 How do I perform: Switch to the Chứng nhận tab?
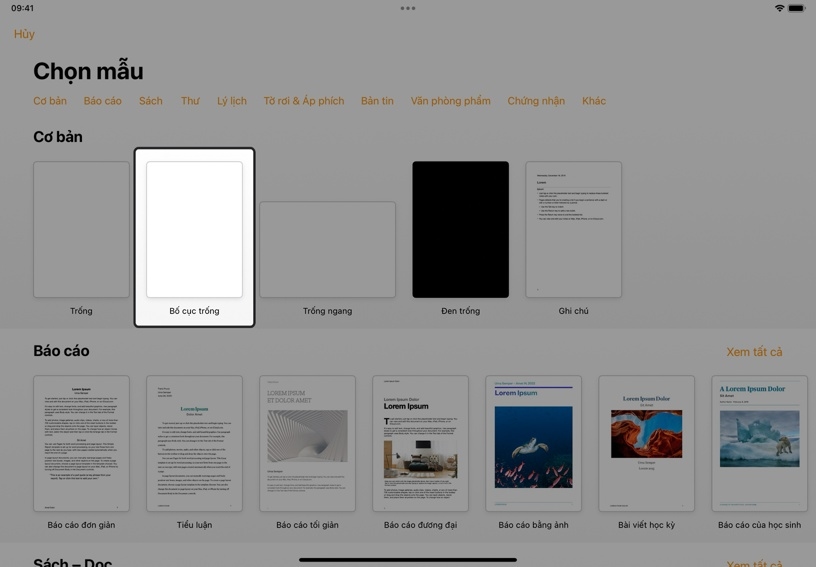point(536,101)
